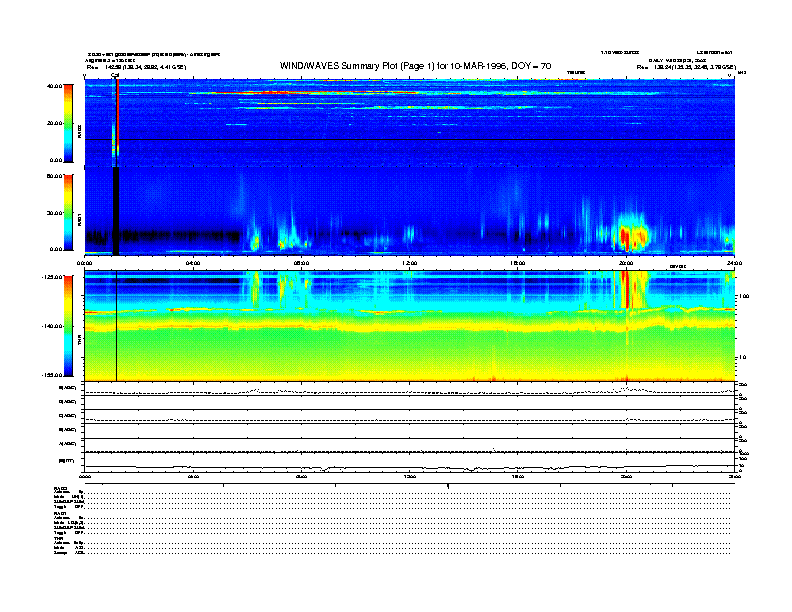Click the topmost dashed line plot panel

click(410, 389)
